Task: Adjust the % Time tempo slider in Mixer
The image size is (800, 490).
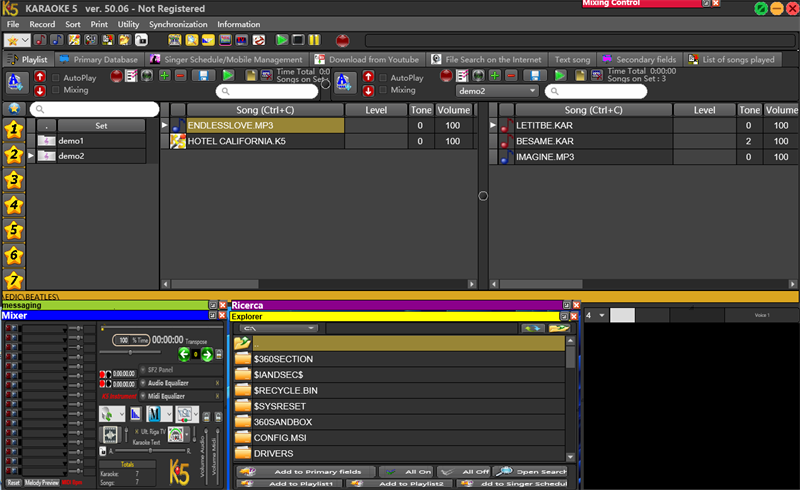Action: point(130,352)
